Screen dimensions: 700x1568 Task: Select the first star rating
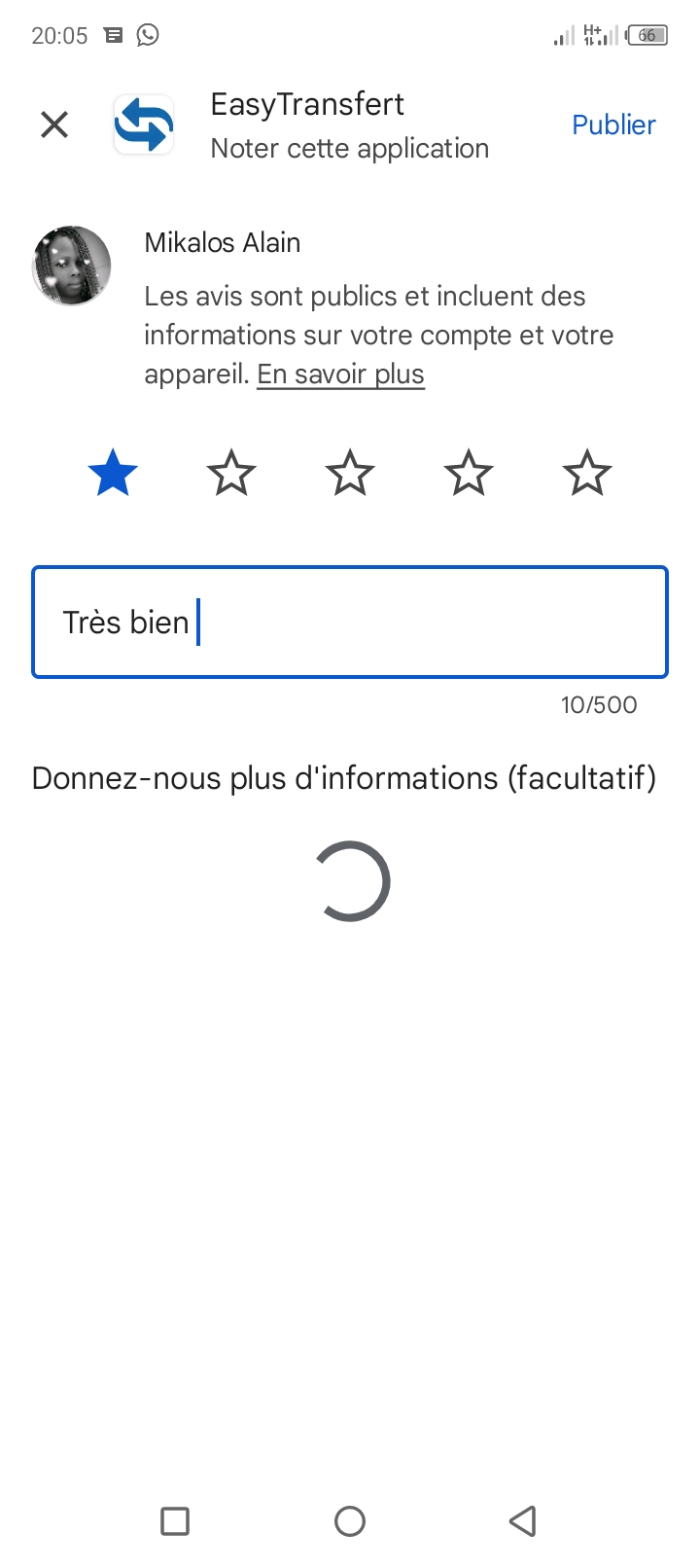tap(113, 474)
